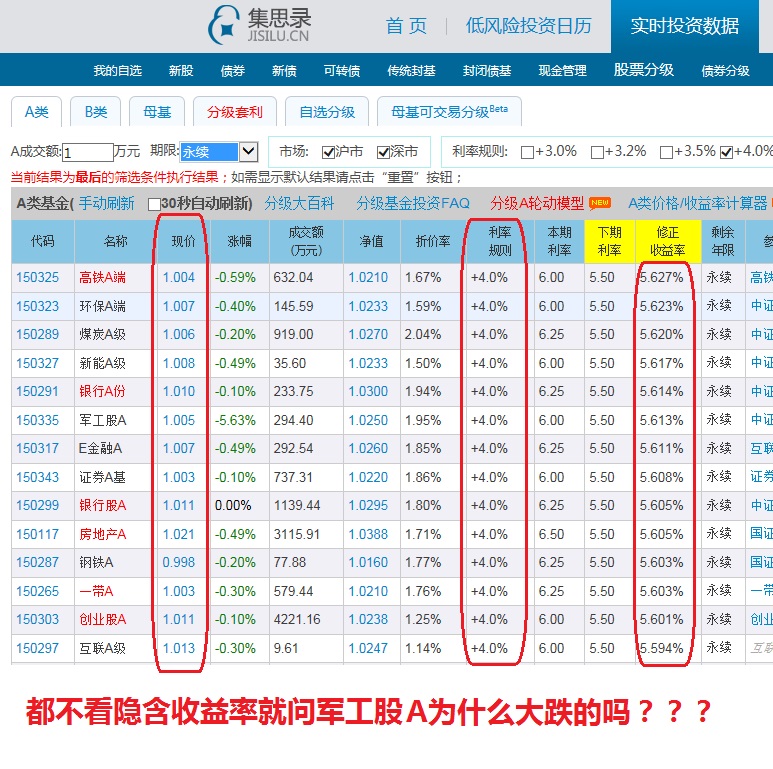Open the 分级大百科 link

(x=299, y=203)
